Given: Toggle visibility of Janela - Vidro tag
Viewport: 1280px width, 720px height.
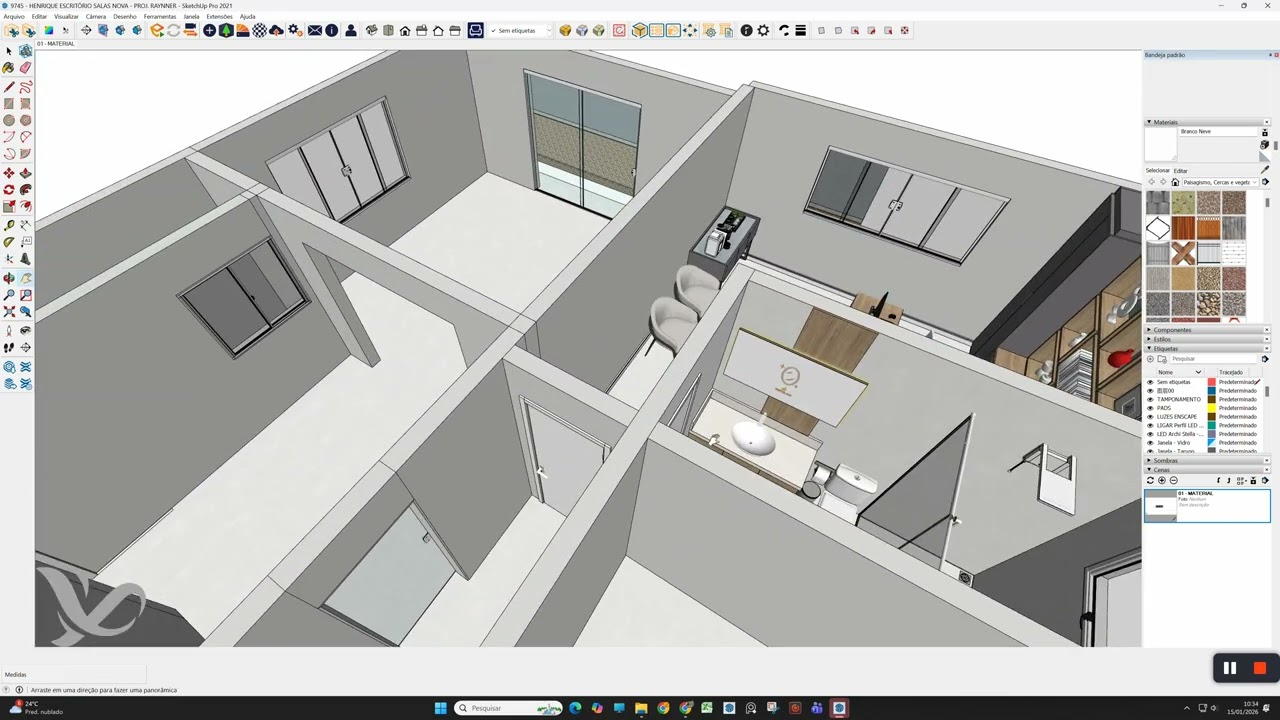Looking at the screenshot, I should (1150, 442).
